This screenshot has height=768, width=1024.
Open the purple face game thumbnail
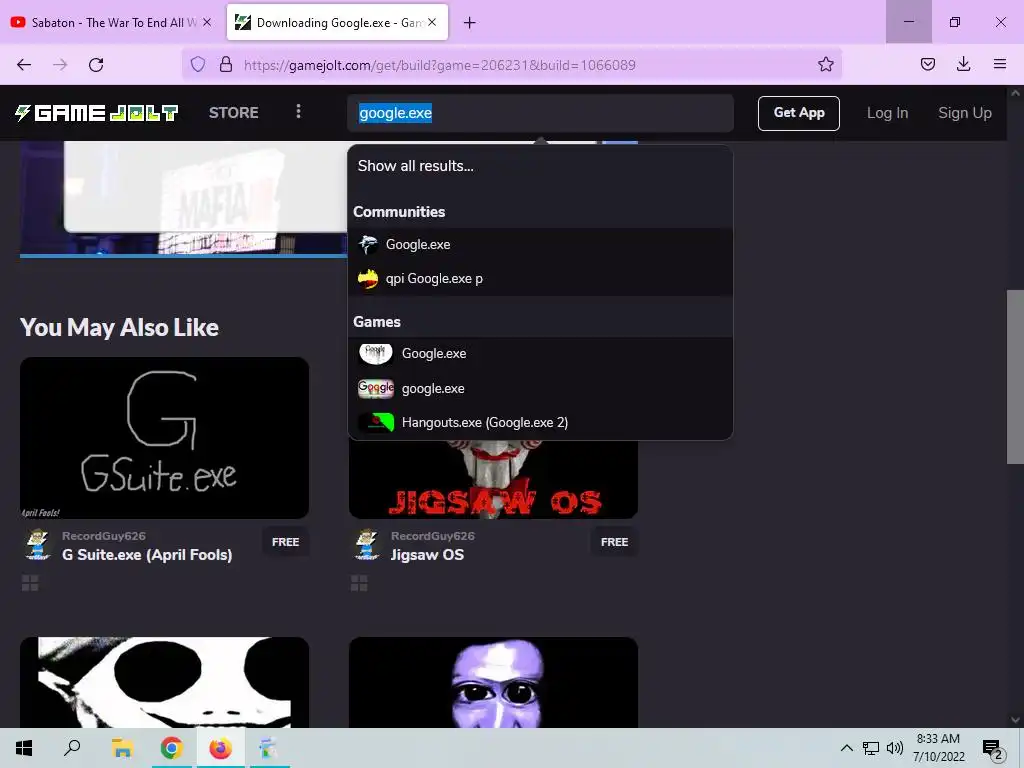click(493, 682)
